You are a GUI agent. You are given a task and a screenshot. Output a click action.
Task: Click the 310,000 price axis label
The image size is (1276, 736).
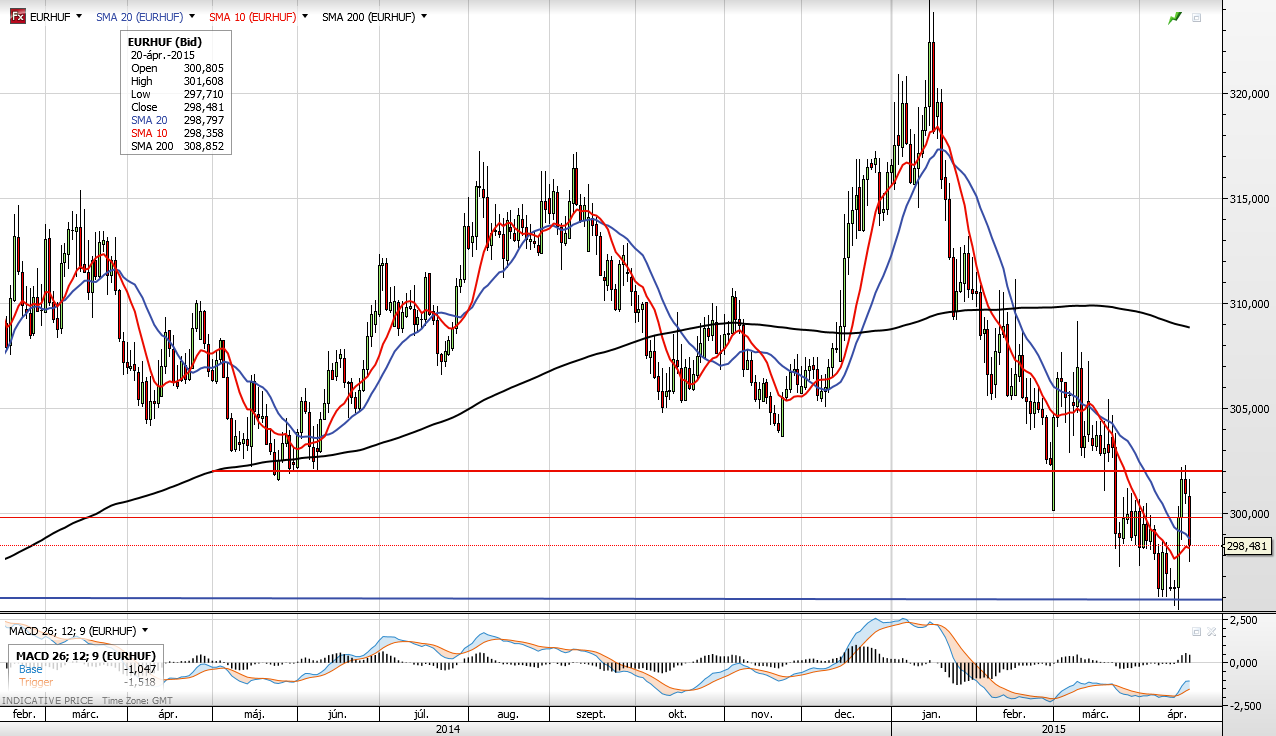tap(1249, 304)
